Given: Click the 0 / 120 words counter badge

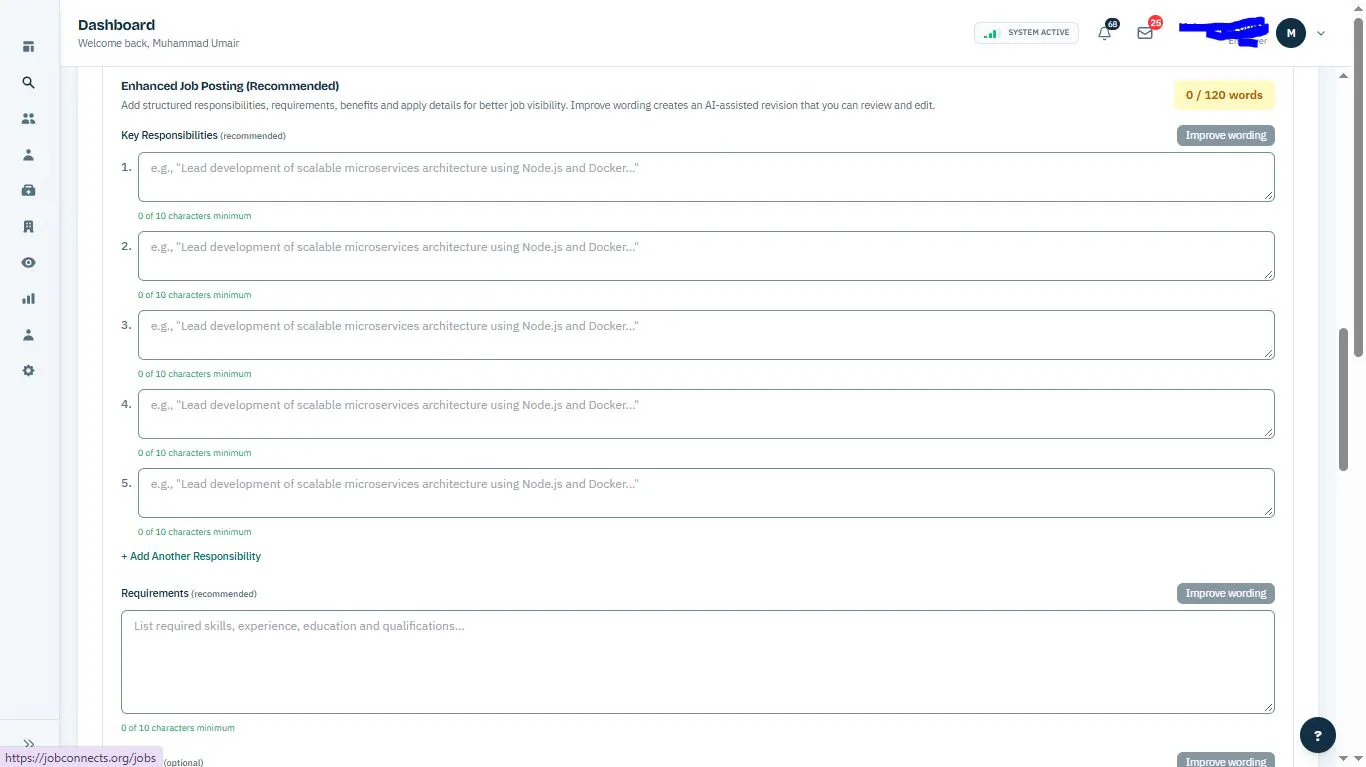Looking at the screenshot, I should click(1224, 95).
